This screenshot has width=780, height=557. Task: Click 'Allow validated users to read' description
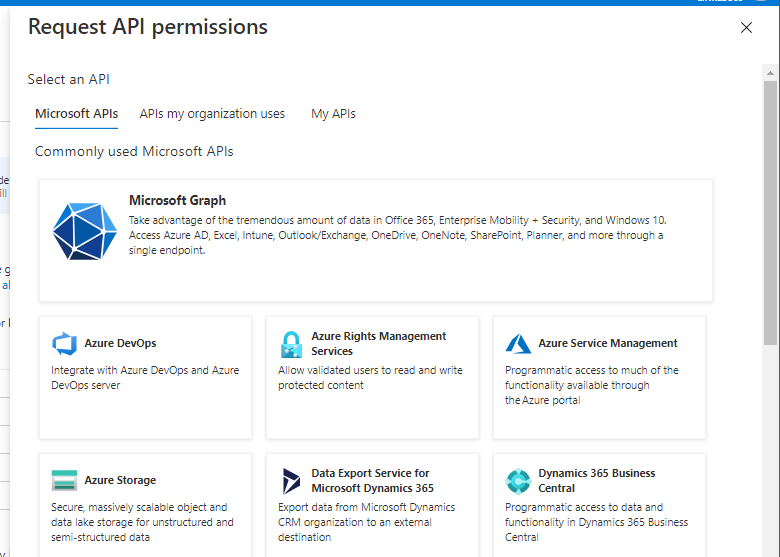tap(370, 377)
